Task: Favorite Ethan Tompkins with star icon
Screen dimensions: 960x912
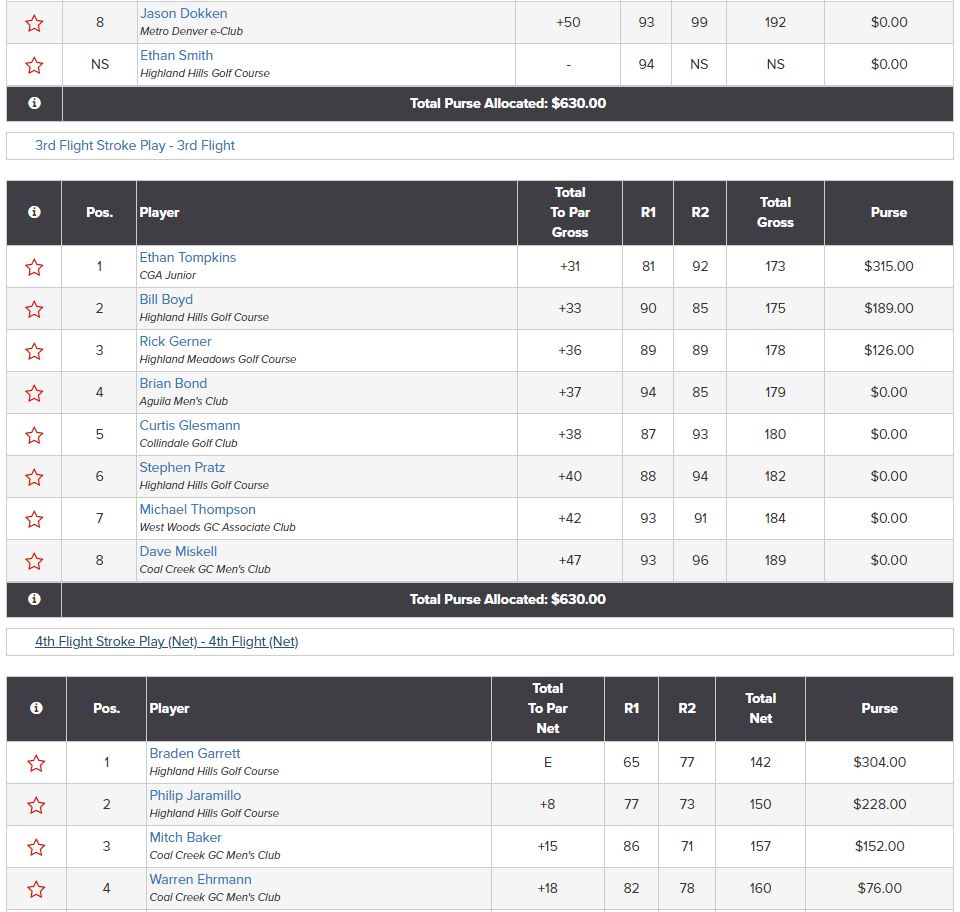Action: (x=34, y=267)
